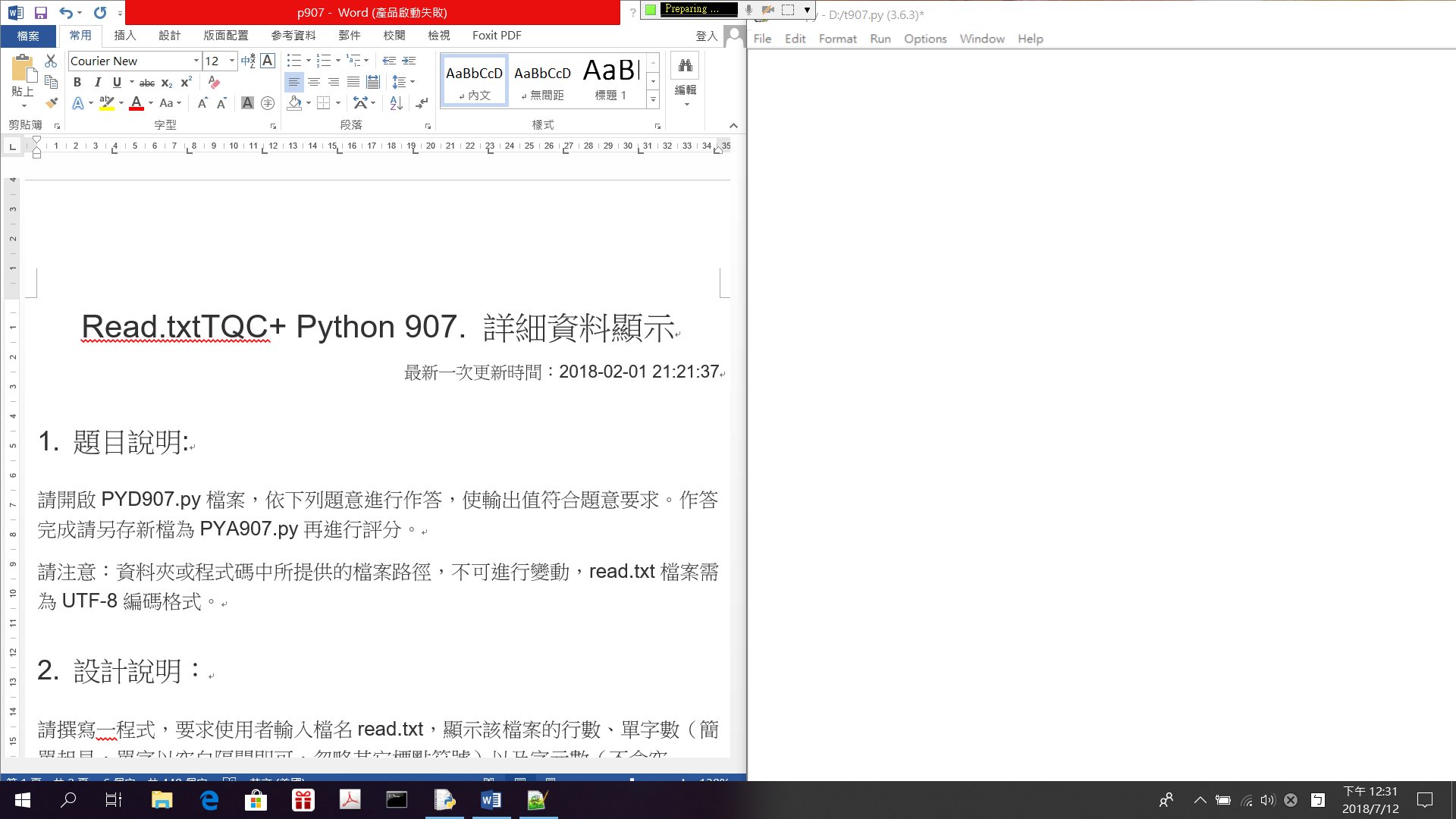Click the Save icon in Word's quick access toolbar

pyautogui.click(x=41, y=13)
